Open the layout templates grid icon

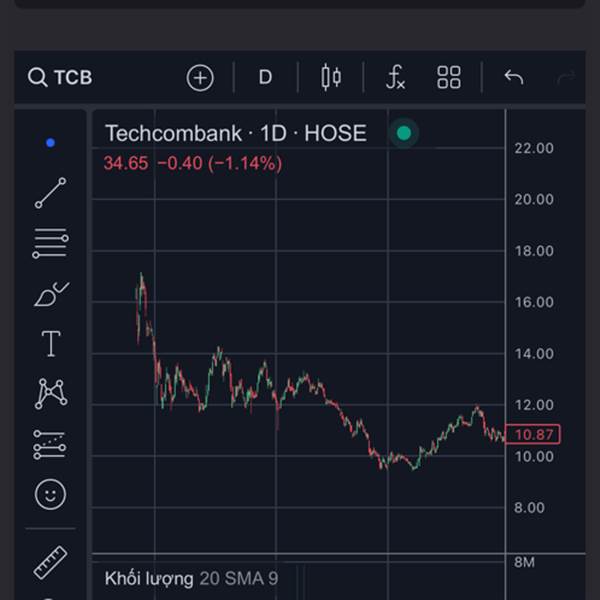pos(449,78)
